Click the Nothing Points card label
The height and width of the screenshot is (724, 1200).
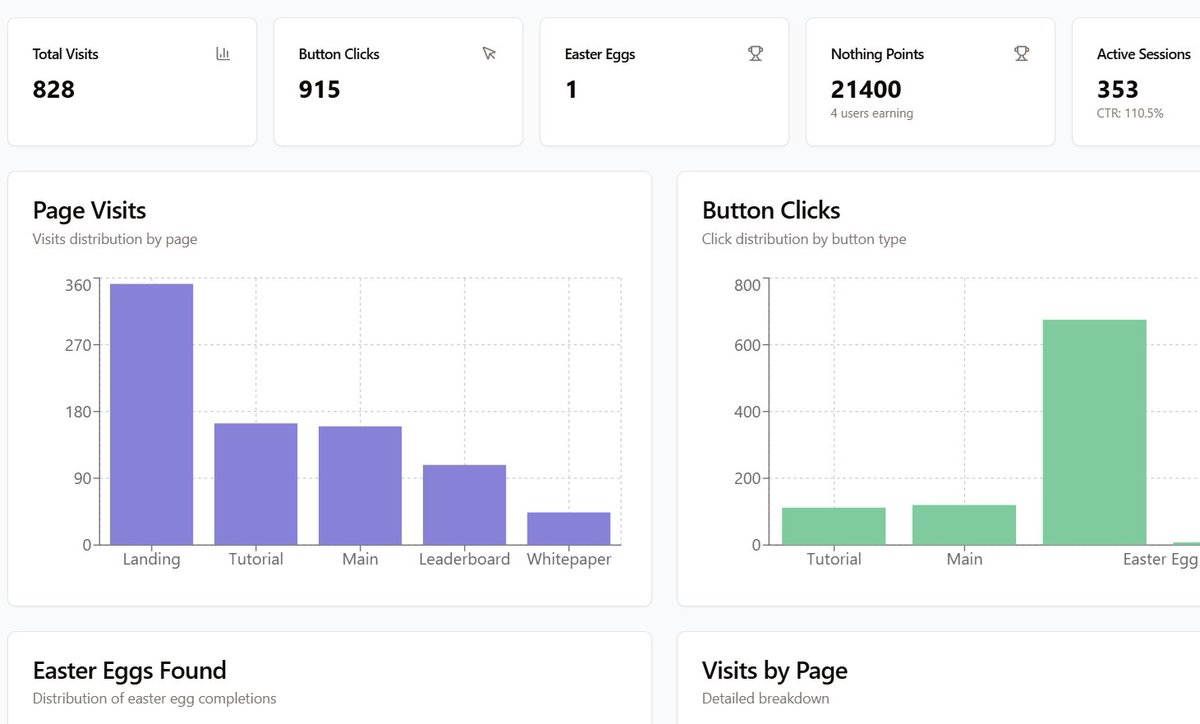[877, 54]
